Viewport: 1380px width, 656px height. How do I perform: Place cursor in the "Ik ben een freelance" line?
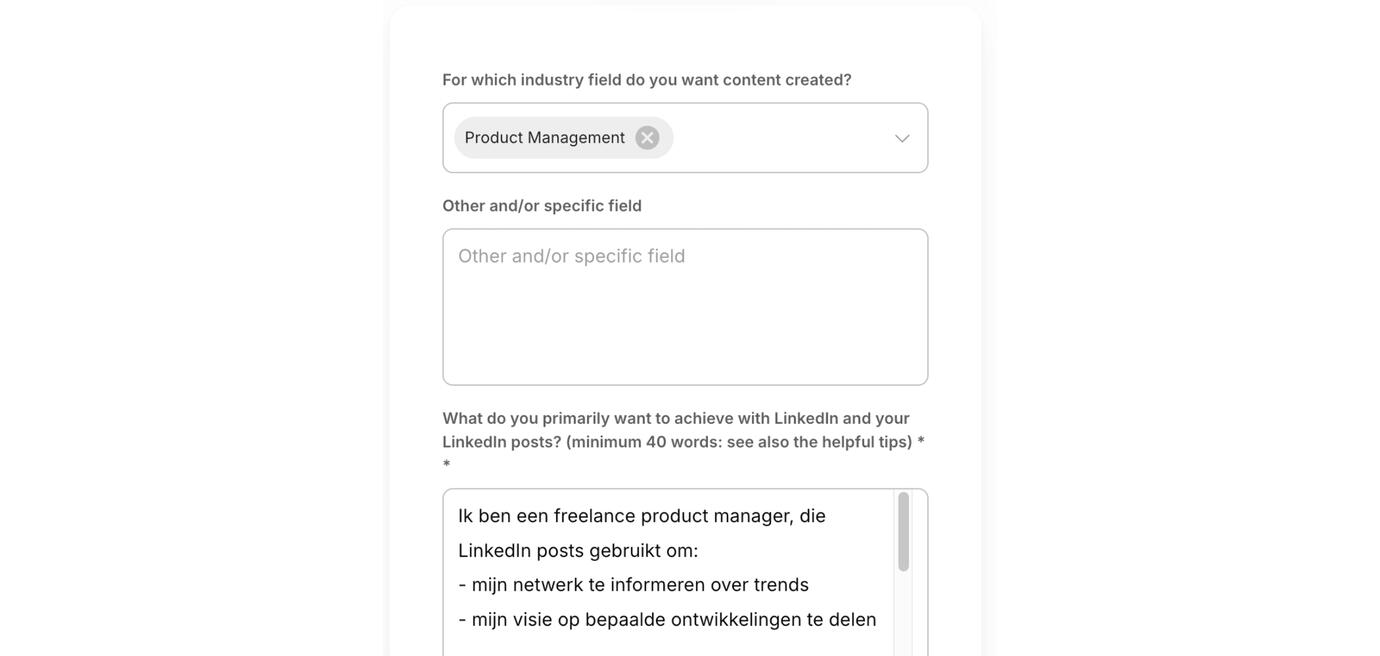click(642, 516)
